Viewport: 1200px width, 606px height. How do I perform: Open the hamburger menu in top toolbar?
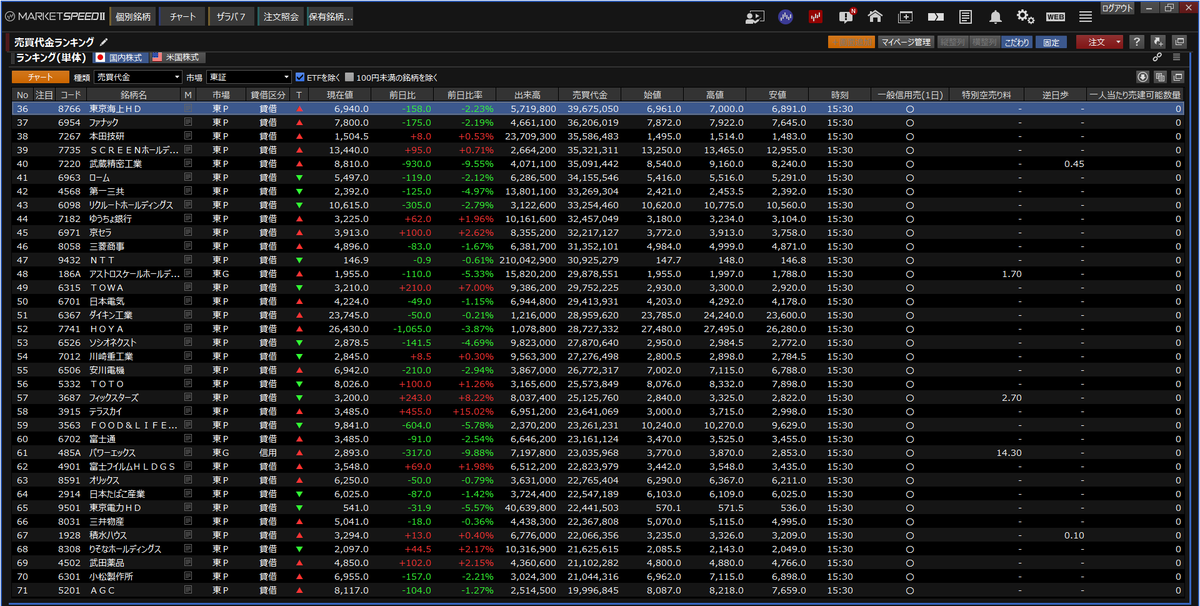click(x=1086, y=17)
